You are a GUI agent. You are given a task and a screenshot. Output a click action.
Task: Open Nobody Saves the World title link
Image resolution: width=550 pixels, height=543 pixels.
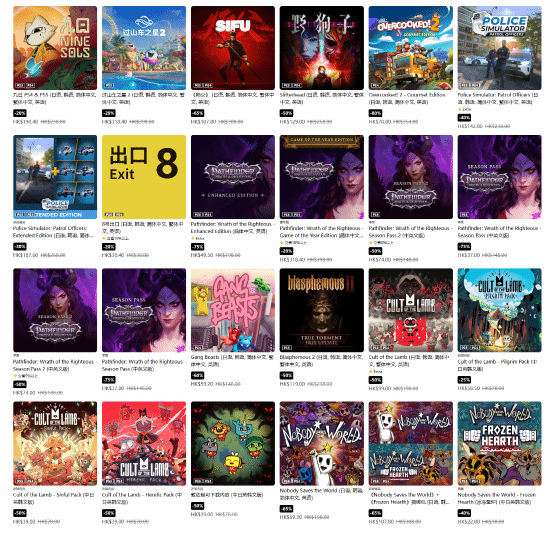click(321, 494)
